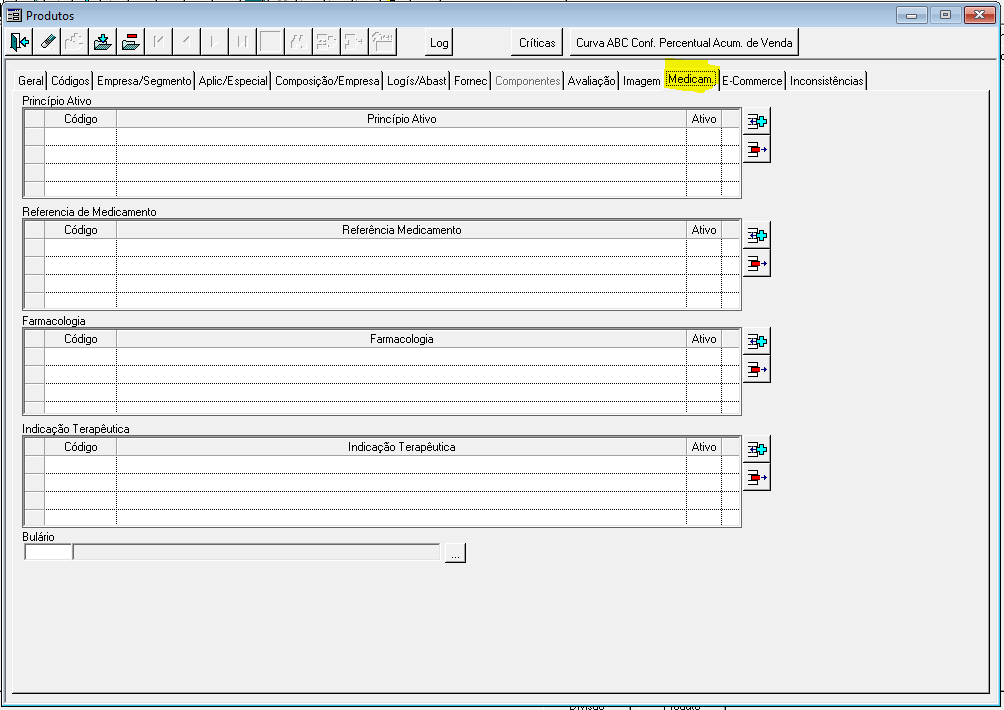Click the Bulário code input field
Viewport: 1004px width, 710px height.
pos(48,552)
